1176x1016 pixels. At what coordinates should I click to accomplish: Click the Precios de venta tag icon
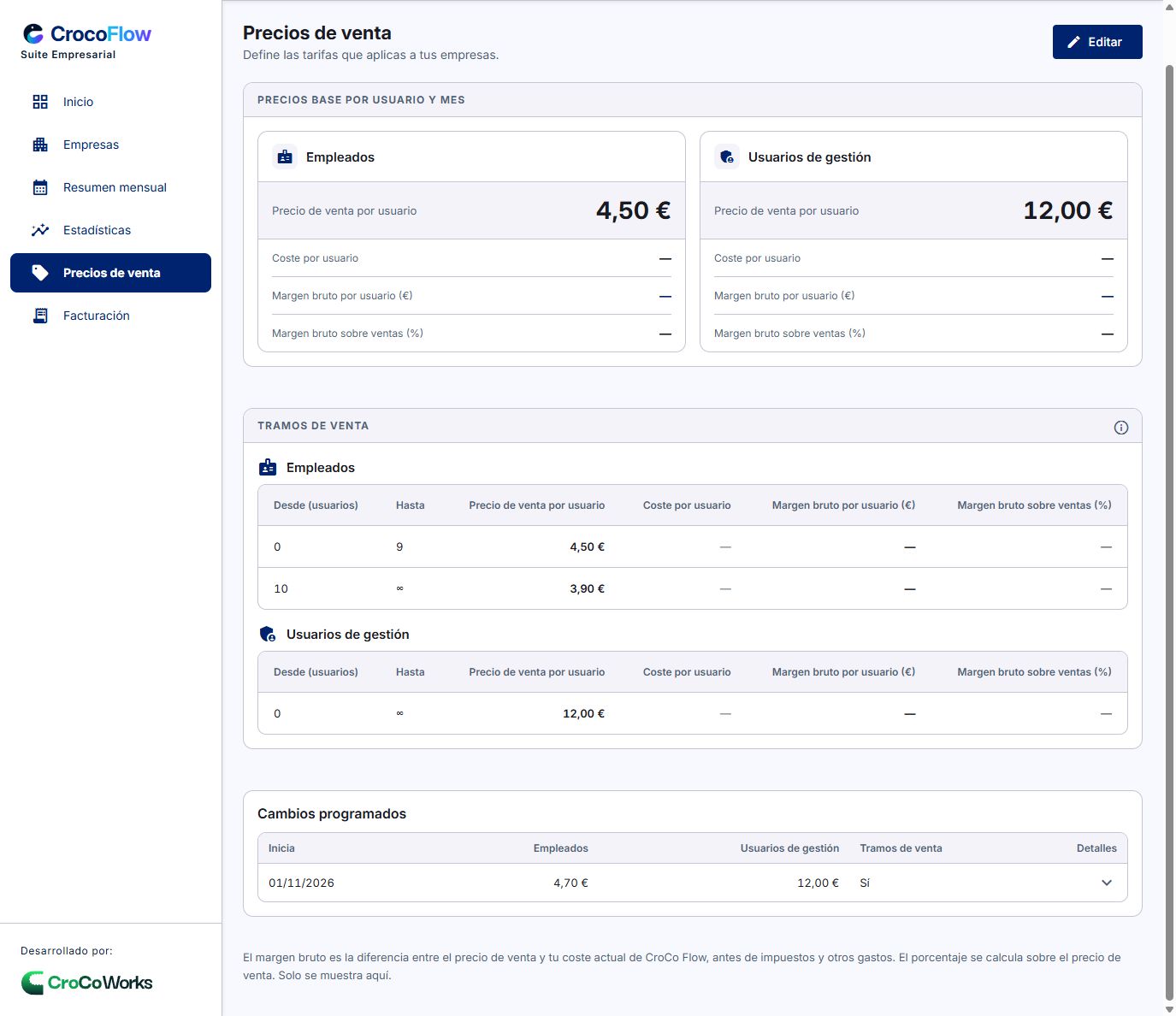point(40,273)
